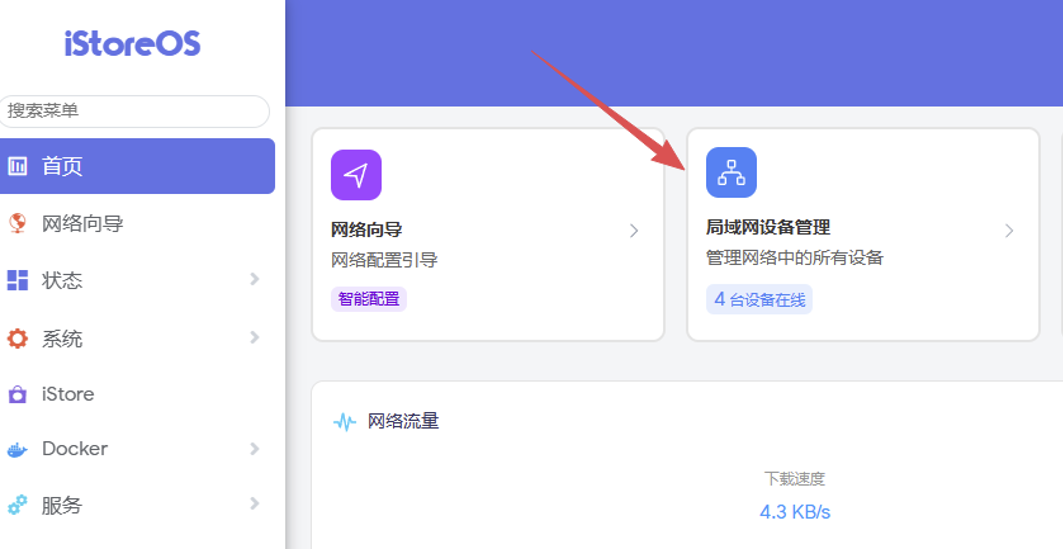Expand the 状态 submenu chevron
The width and height of the screenshot is (1063, 549).
pyautogui.click(x=255, y=279)
